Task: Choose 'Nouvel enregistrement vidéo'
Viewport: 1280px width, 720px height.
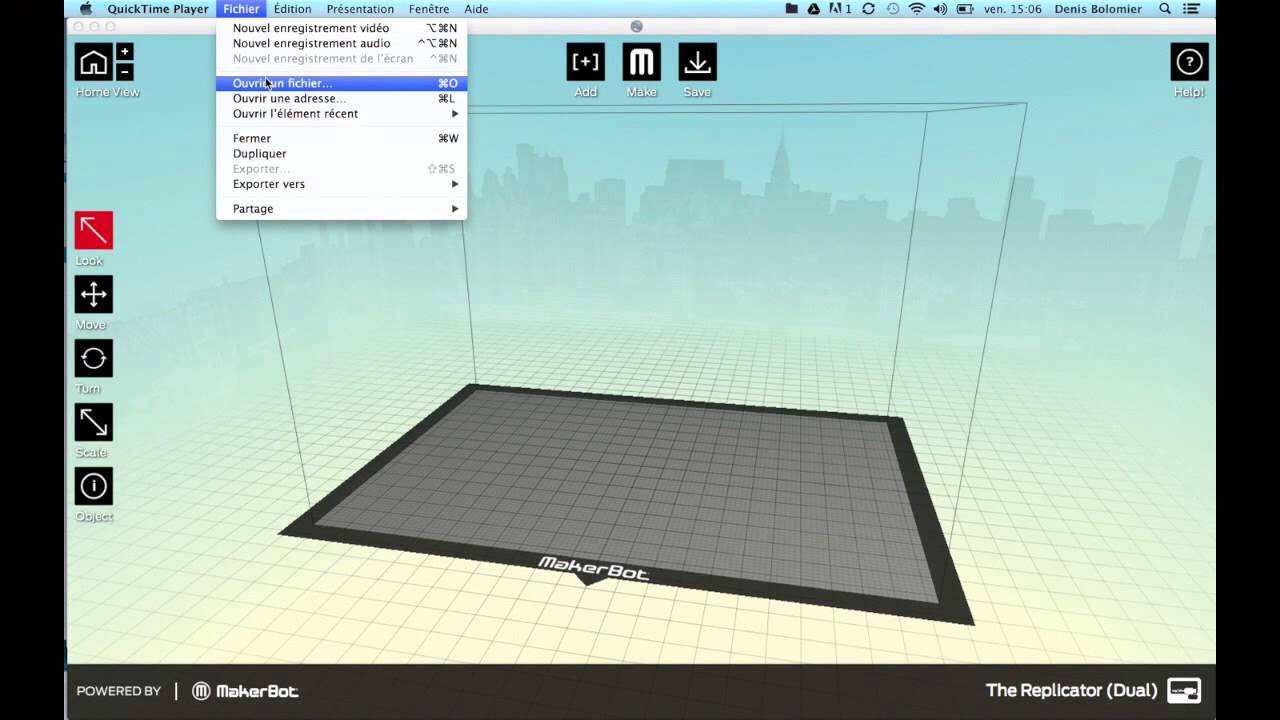Action: click(x=341, y=28)
